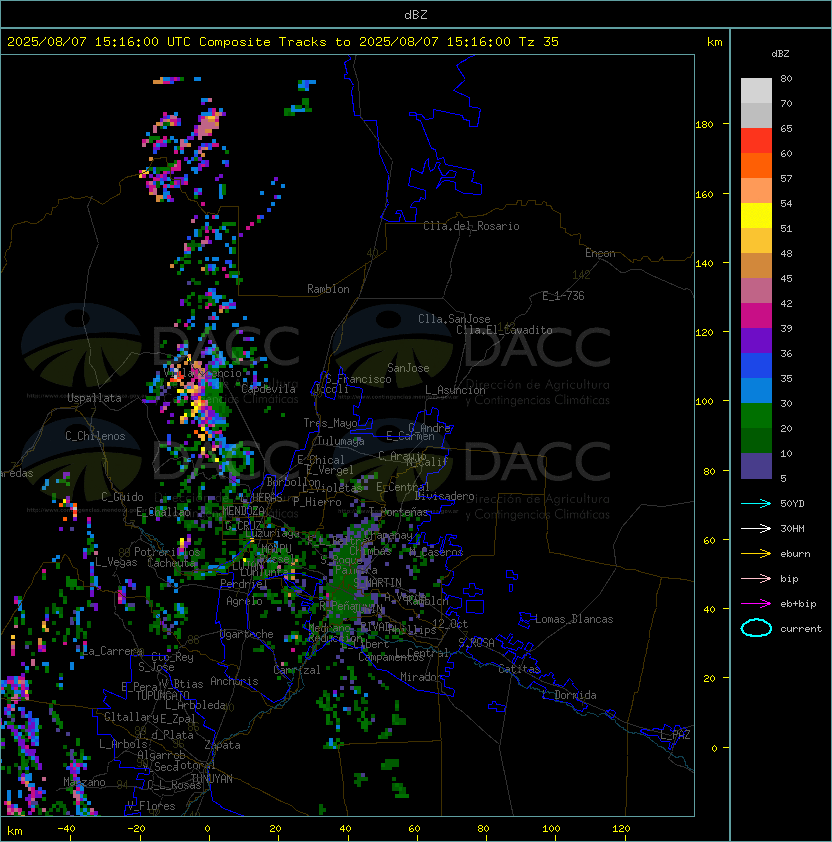
Task: Pick the dark green swatch between 20 and 10
Action: coord(756,440)
